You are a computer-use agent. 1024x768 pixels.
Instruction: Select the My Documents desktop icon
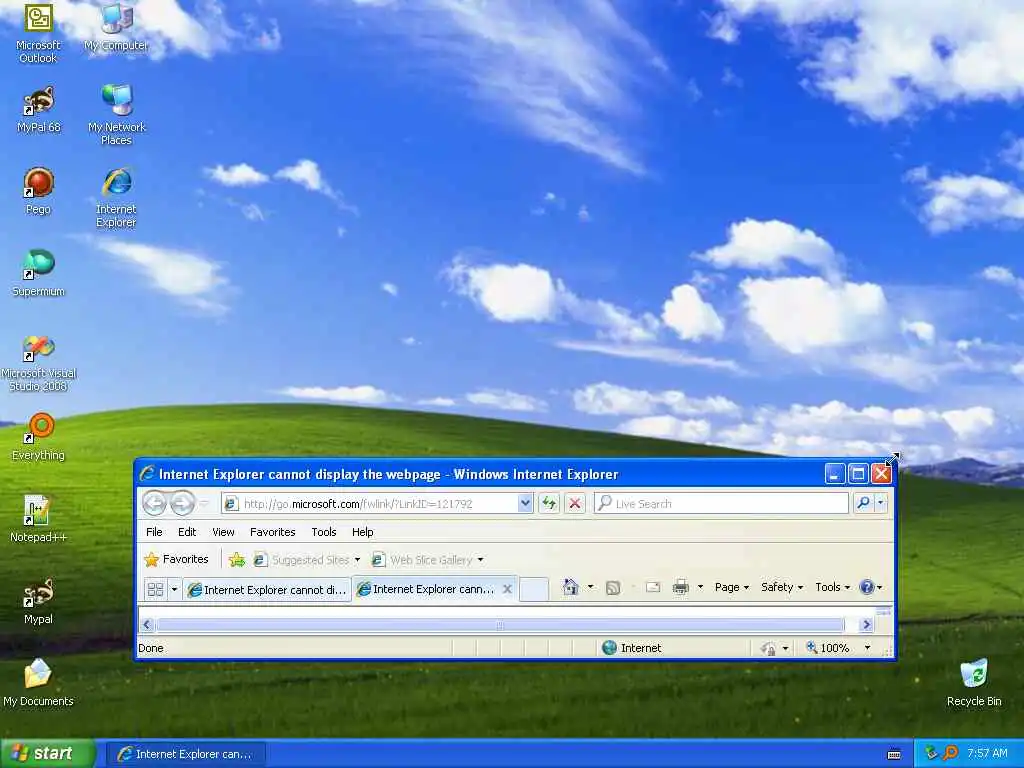pos(38,683)
